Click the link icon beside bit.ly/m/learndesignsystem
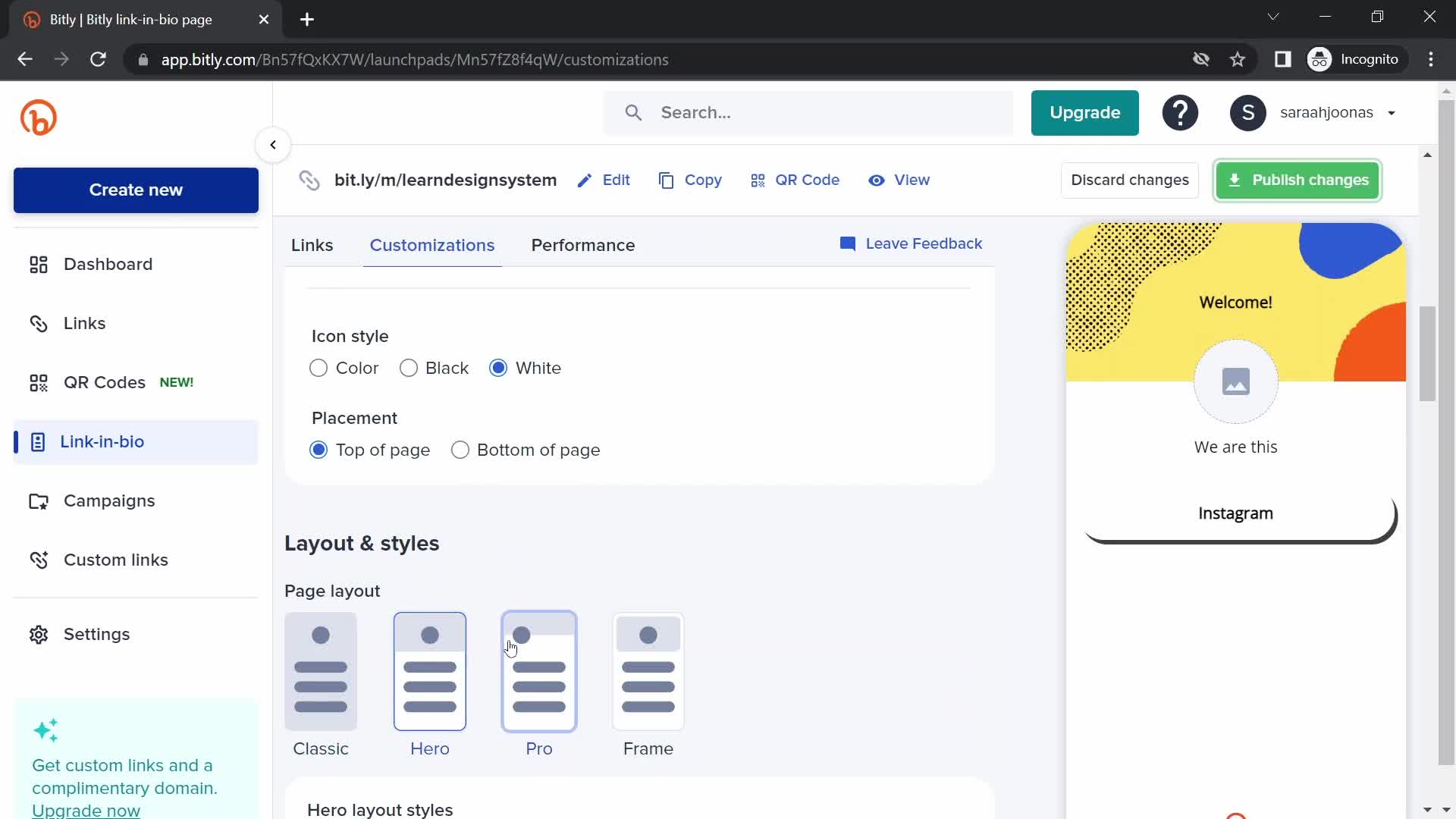The image size is (1456, 819). [x=309, y=180]
